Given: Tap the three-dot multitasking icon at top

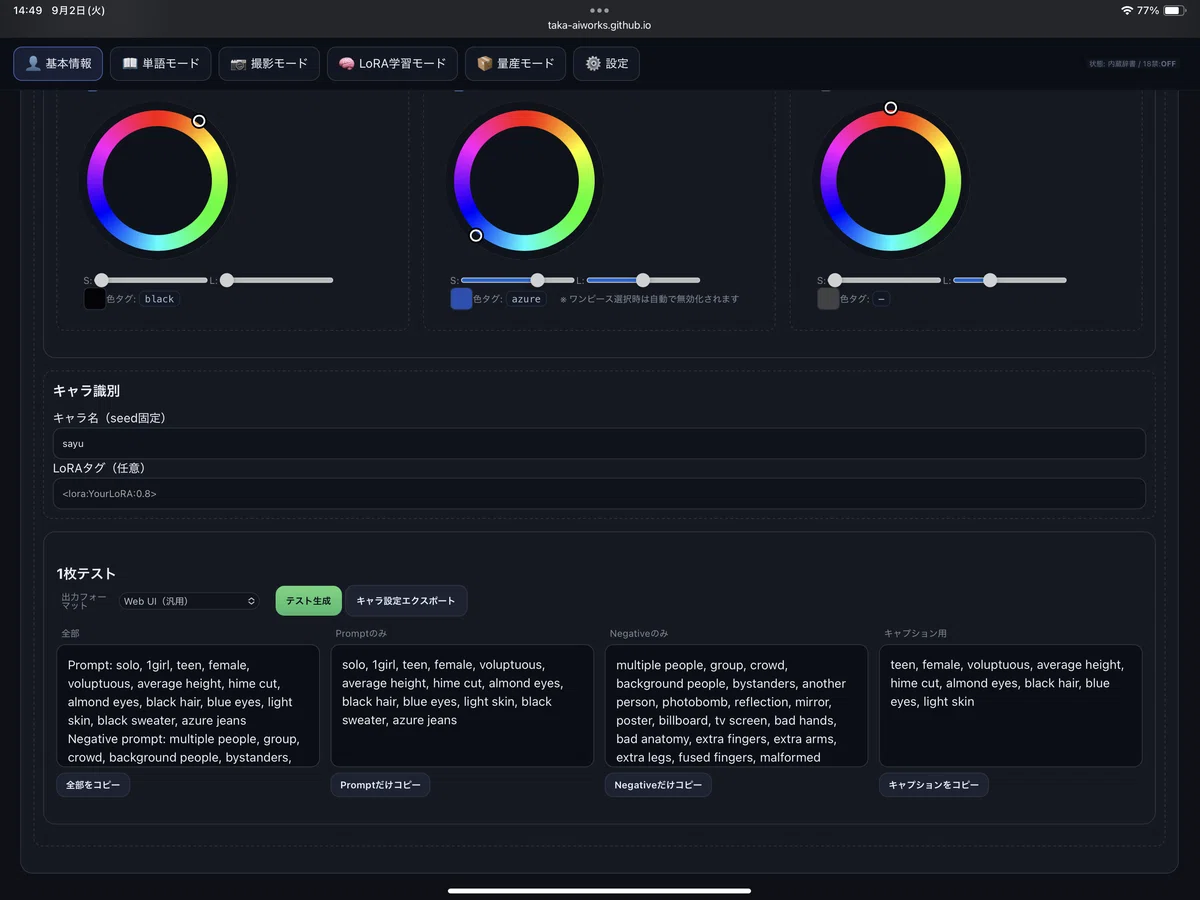Looking at the screenshot, I should pyautogui.click(x=600, y=10).
